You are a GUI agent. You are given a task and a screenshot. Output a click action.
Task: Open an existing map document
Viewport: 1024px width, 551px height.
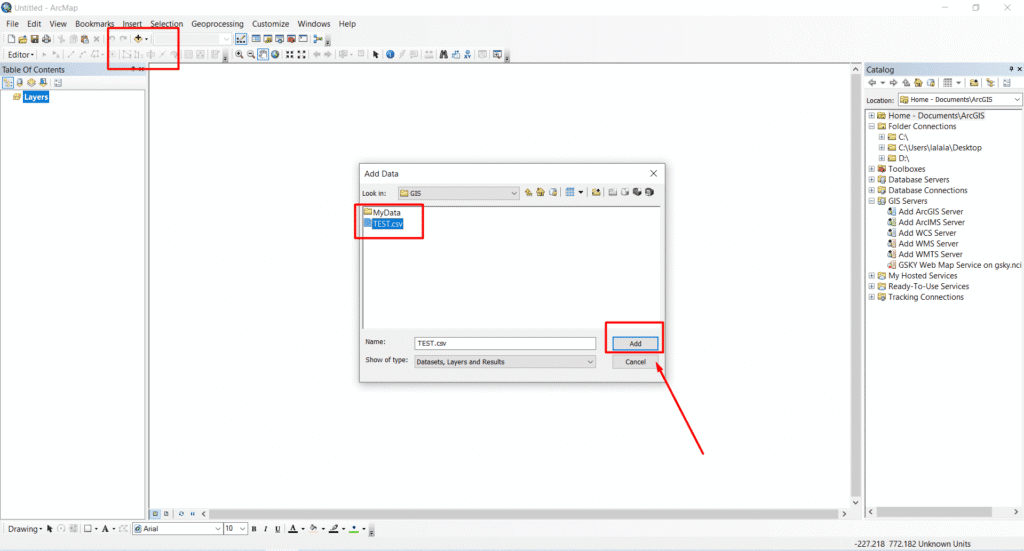coord(23,39)
